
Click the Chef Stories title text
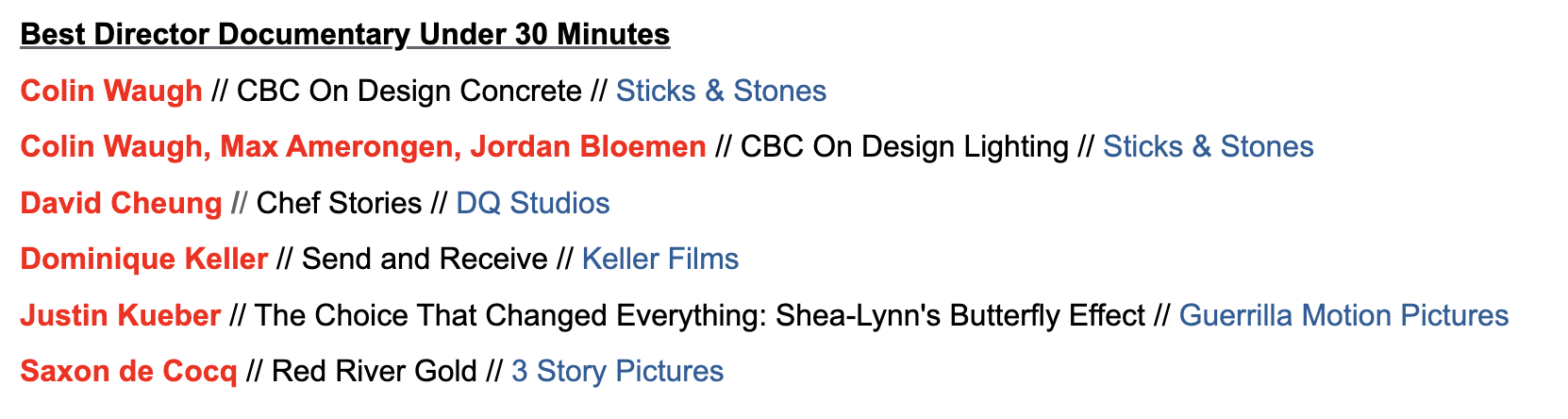pyautogui.click(x=340, y=203)
